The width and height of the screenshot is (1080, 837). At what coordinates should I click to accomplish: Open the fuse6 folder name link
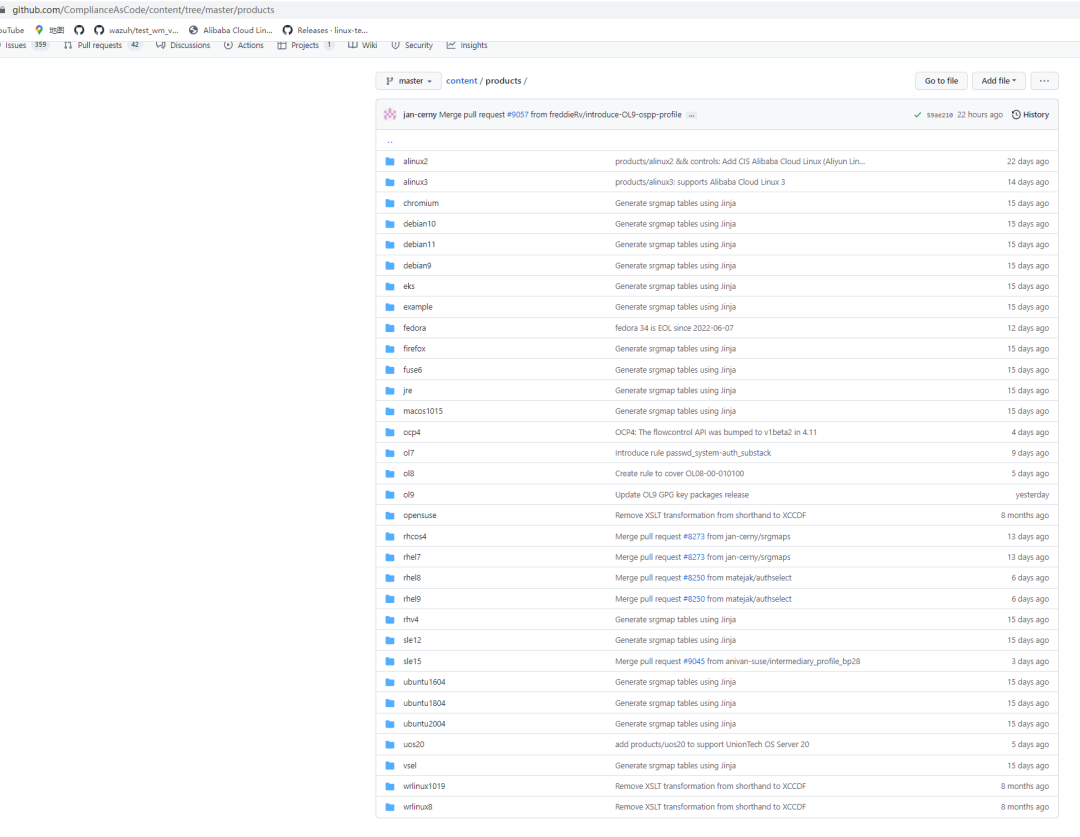click(x=413, y=370)
